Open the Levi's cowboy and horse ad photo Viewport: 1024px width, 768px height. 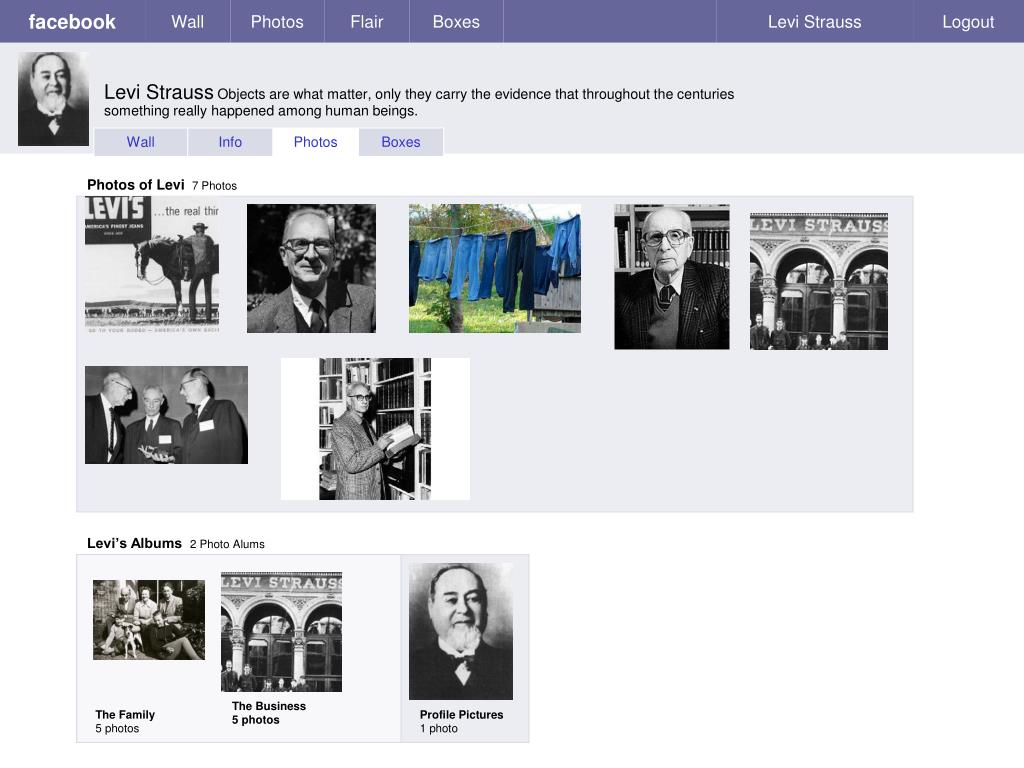[152, 264]
